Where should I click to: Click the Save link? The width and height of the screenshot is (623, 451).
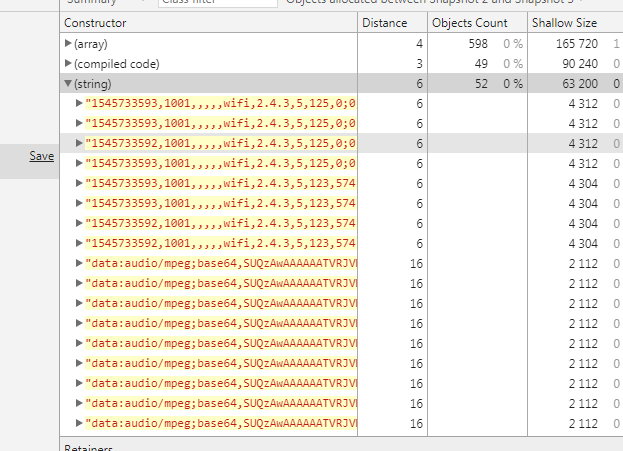click(x=42, y=156)
